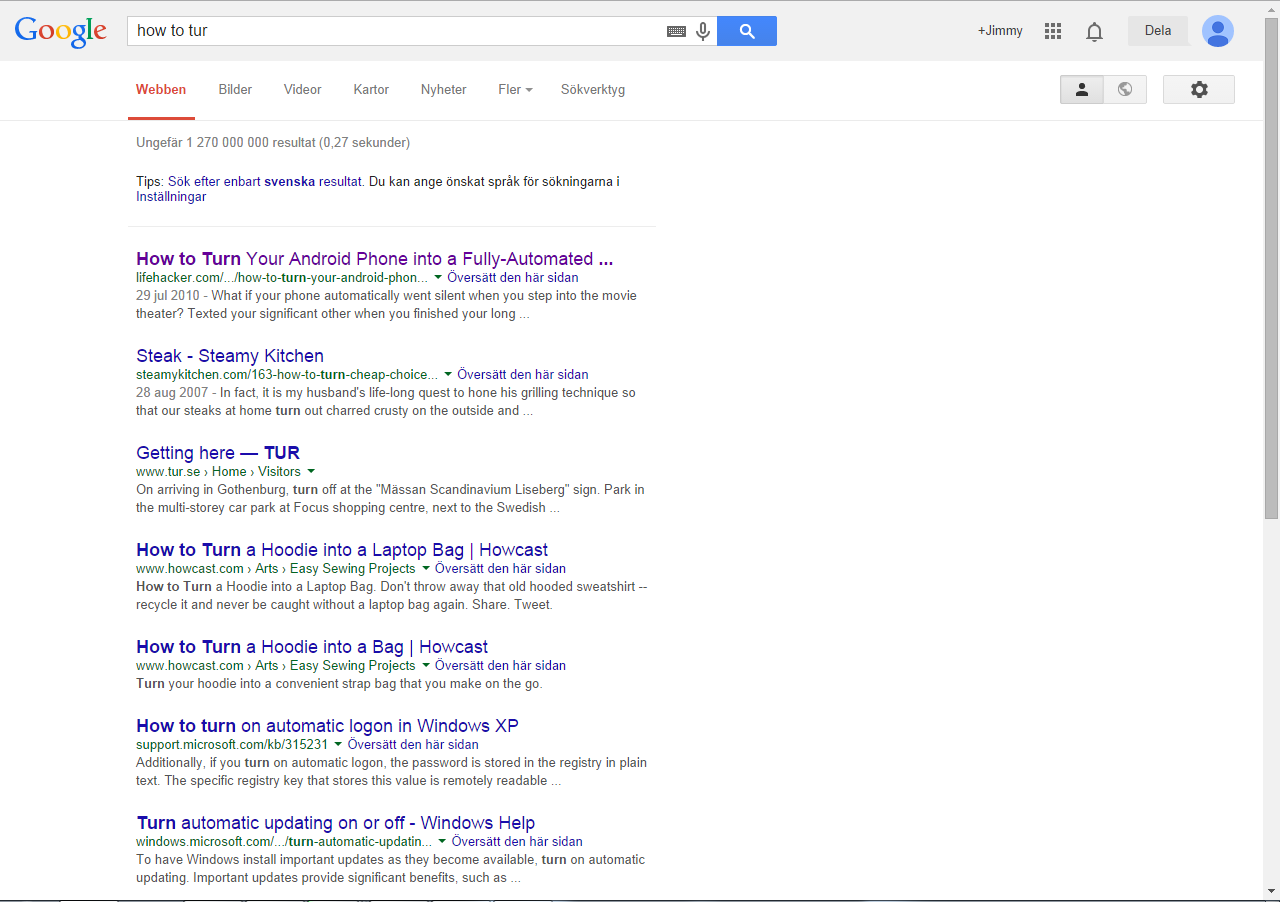Select the Webben tab

(x=161, y=89)
